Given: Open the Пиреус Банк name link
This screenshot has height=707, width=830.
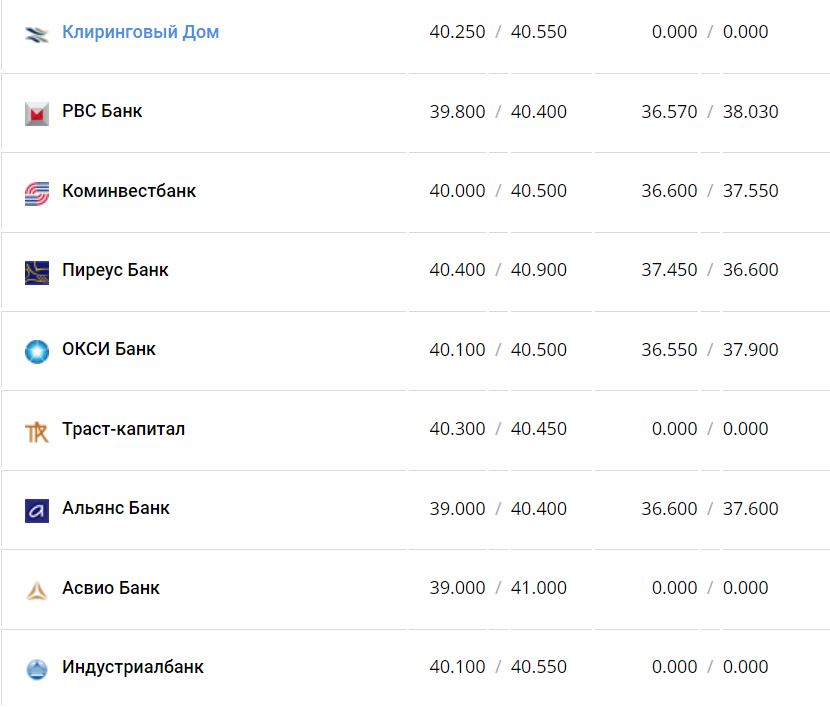Looking at the screenshot, I should point(115,270).
